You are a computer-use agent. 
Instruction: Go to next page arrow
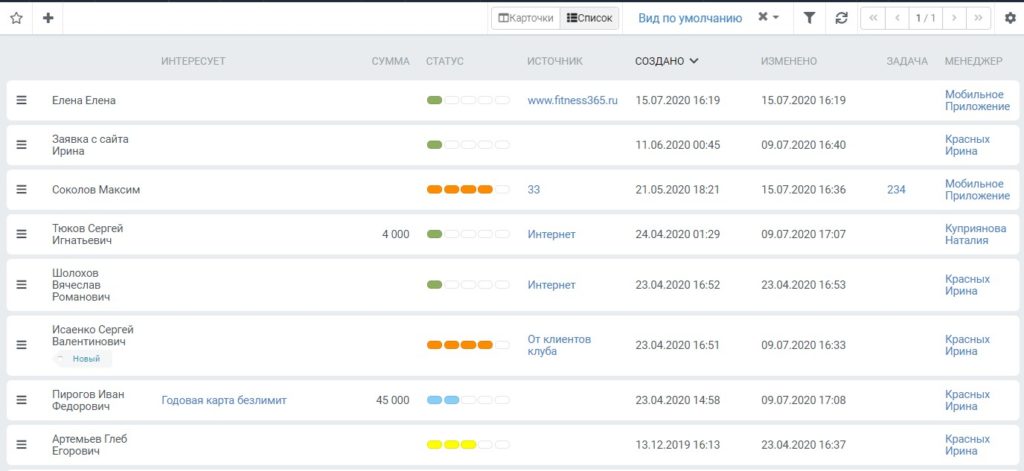click(x=954, y=18)
